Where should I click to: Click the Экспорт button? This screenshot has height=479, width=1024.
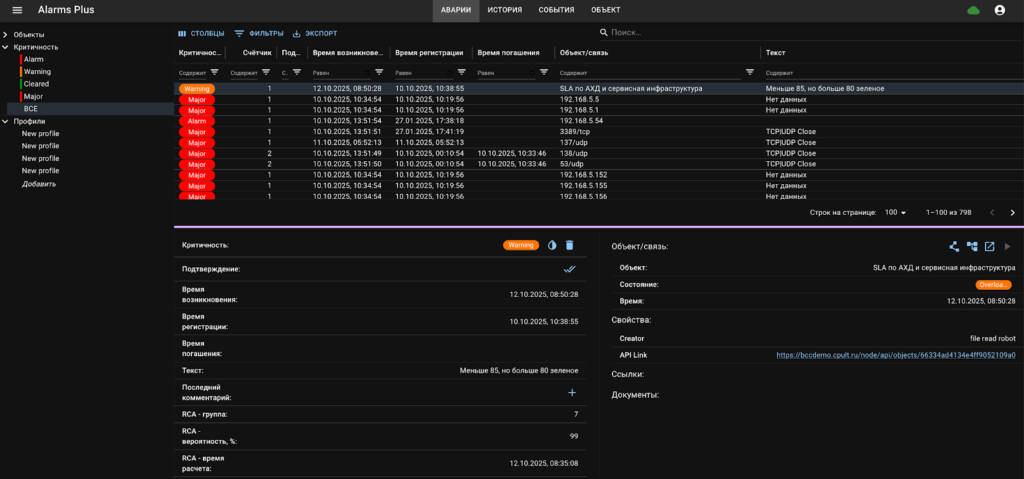point(315,33)
